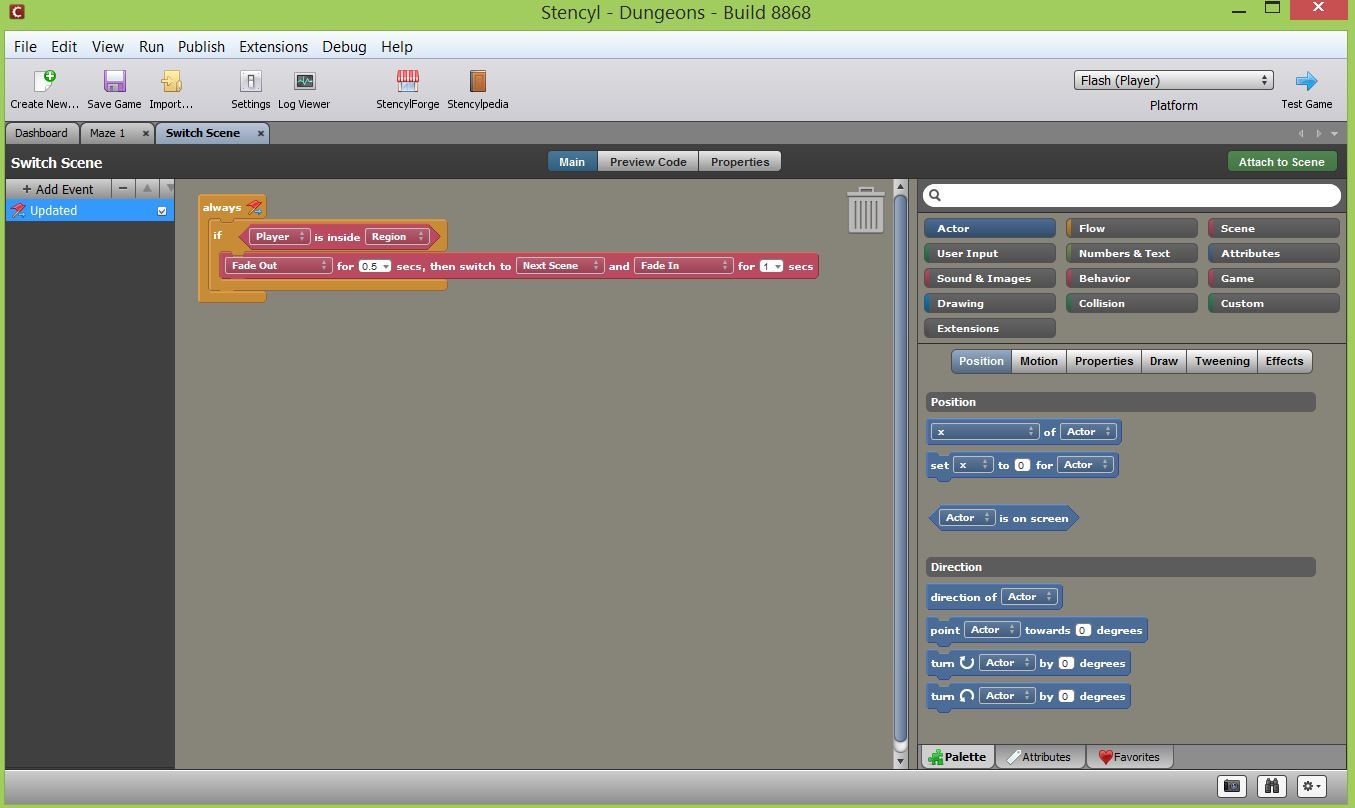Viewport: 1355px width, 808px height.
Task: Click the degrees value field in point block
Action: [x=1082, y=630]
